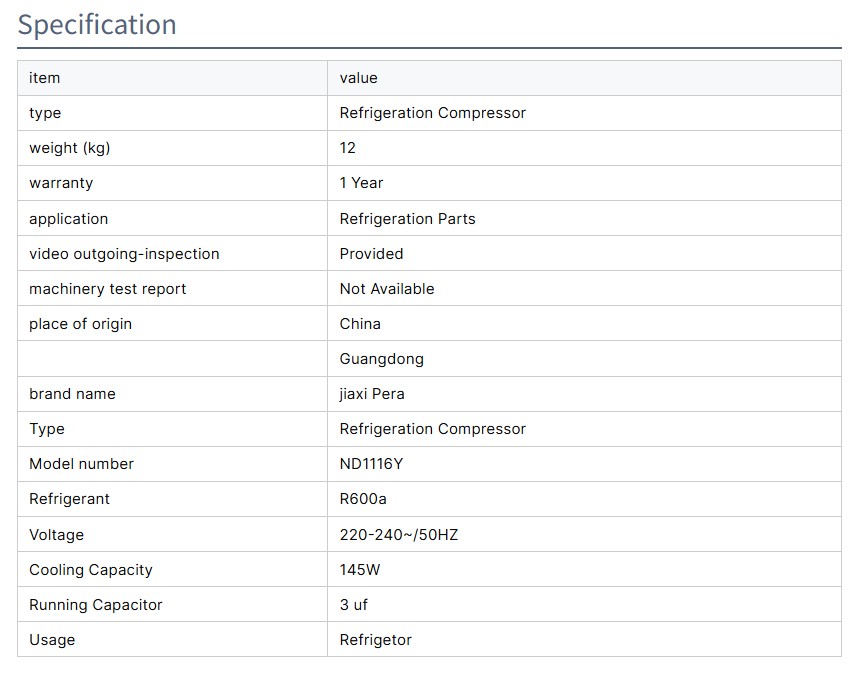Click the 145W cooling capacity value
The height and width of the screenshot is (673, 857).
point(360,570)
